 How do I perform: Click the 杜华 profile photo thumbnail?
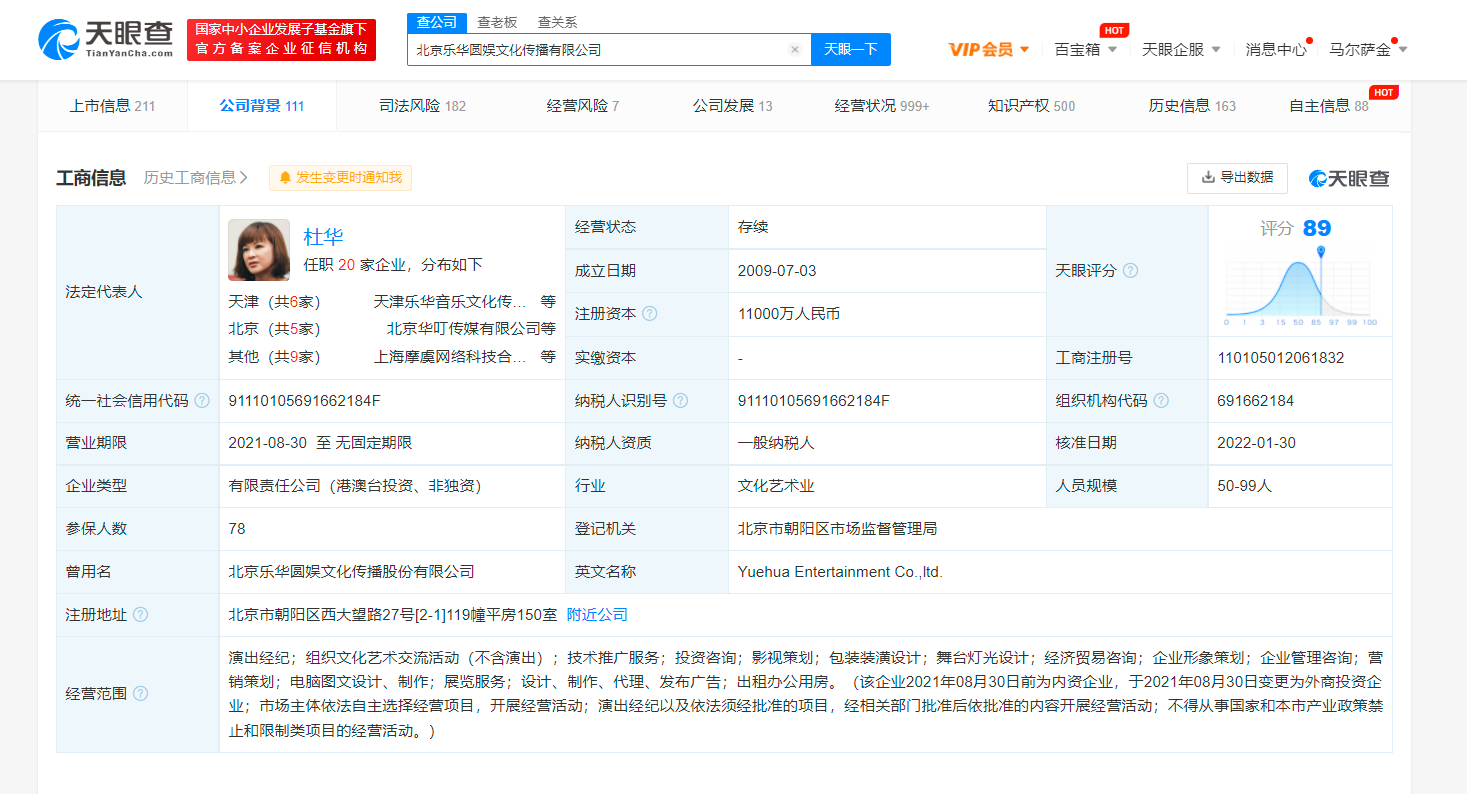(258, 250)
